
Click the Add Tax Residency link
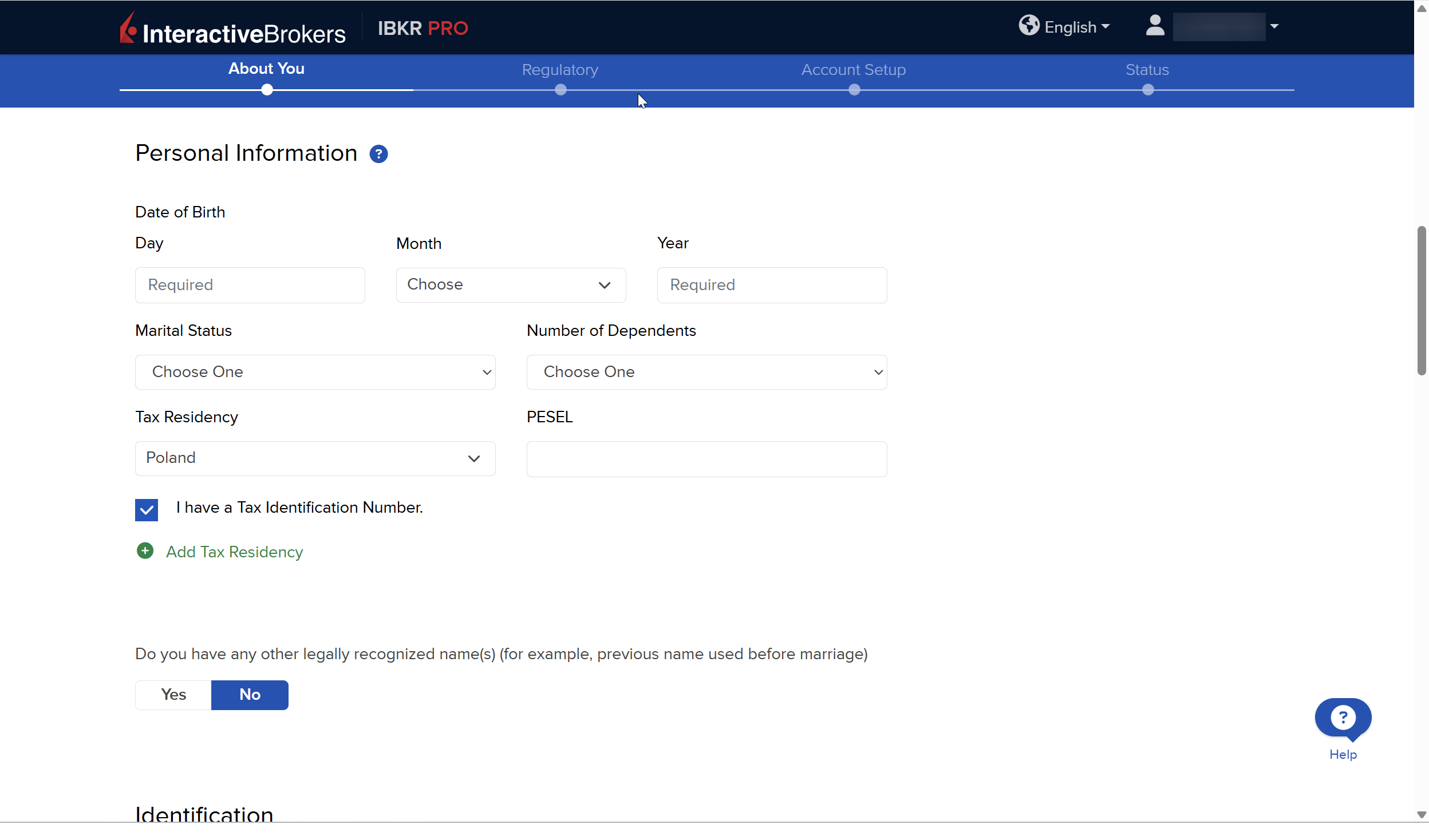pos(234,552)
